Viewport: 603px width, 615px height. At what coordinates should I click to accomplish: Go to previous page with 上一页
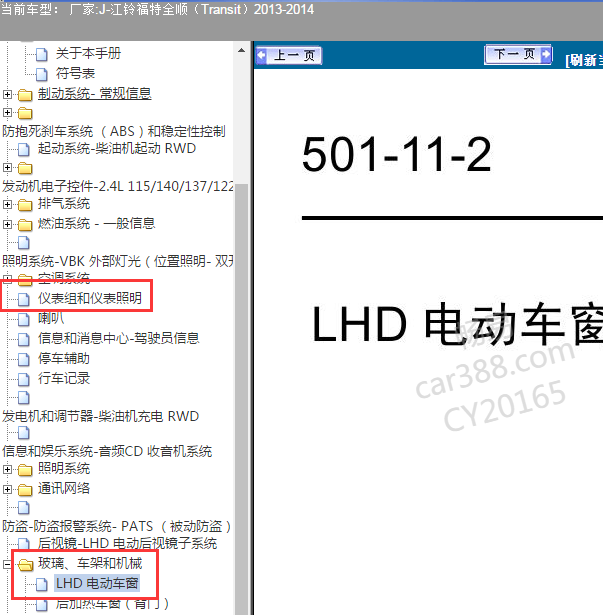click(x=289, y=55)
